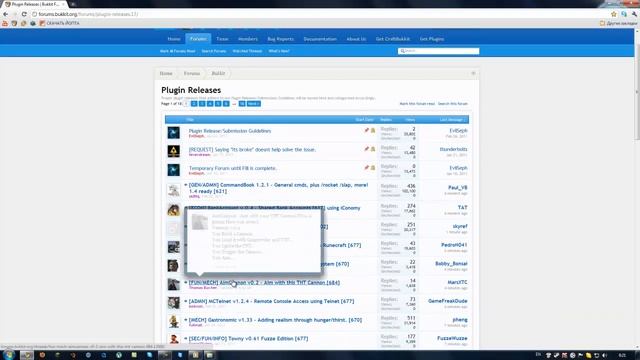Open the wrench settings icon in Chrome
The width and height of the screenshot is (640, 360).
pos(634,14)
